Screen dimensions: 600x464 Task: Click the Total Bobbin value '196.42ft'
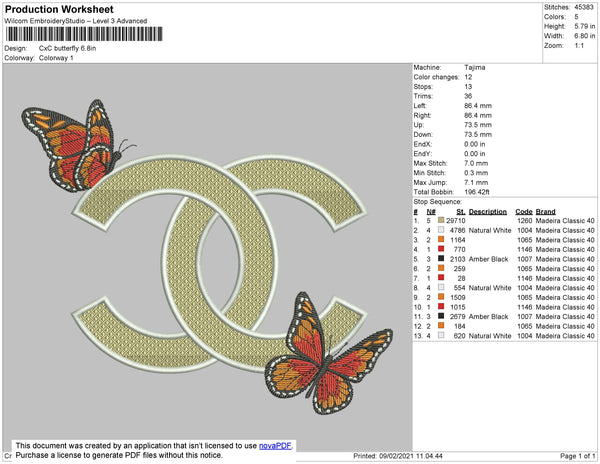coord(476,192)
